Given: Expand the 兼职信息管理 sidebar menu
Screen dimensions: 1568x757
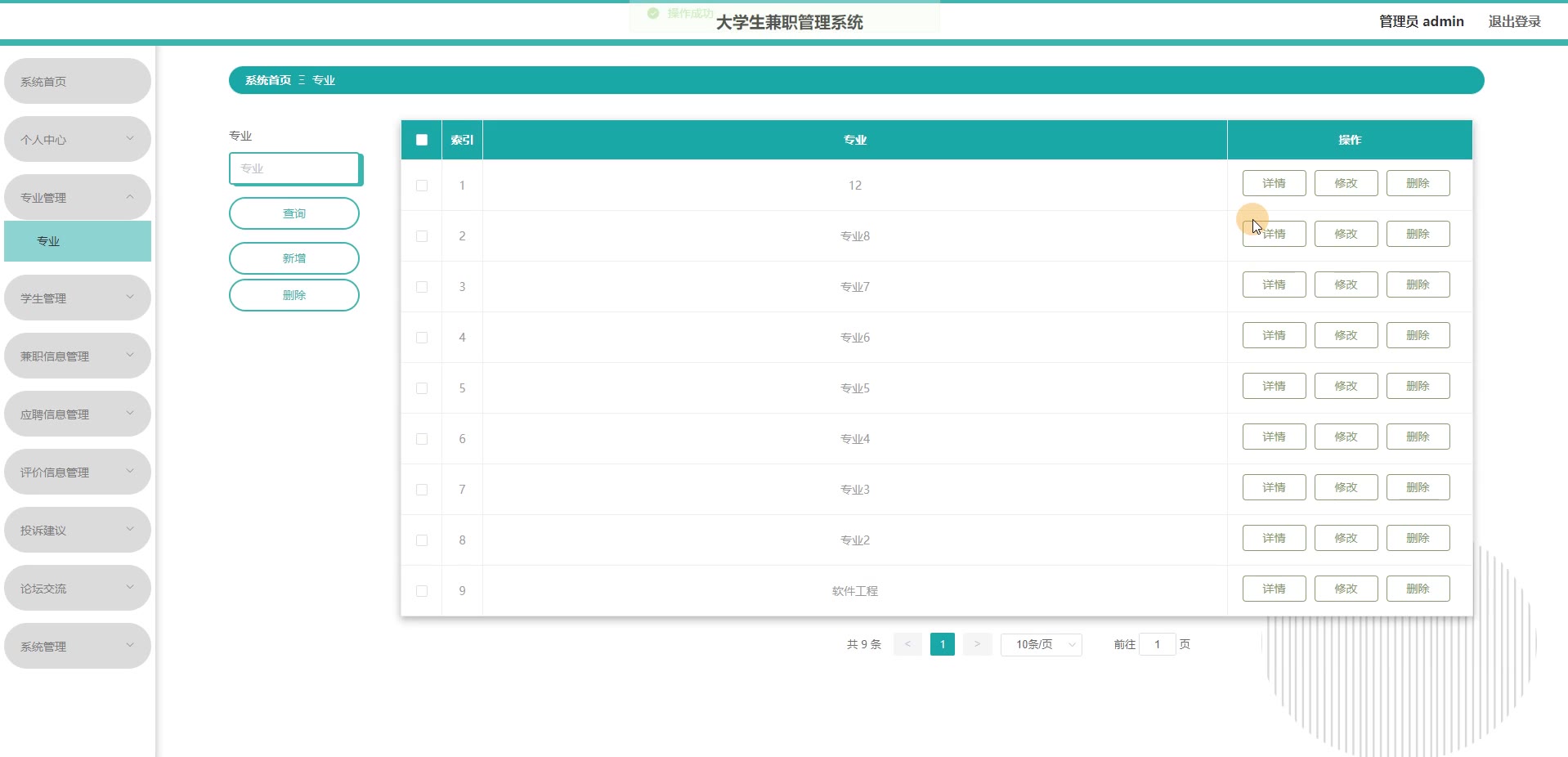Looking at the screenshot, I should (78, 356).
